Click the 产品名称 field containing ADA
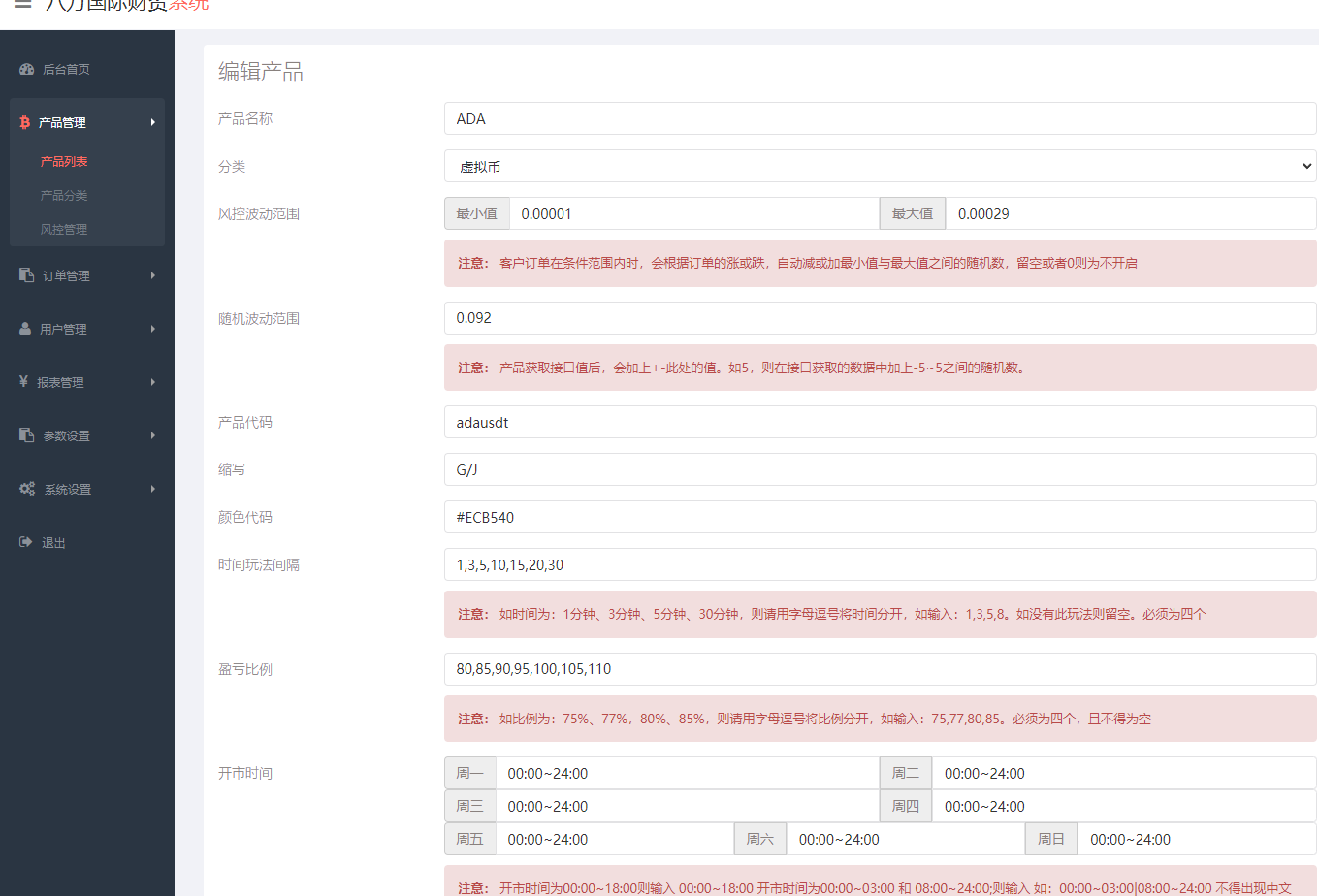 (880, 119)
